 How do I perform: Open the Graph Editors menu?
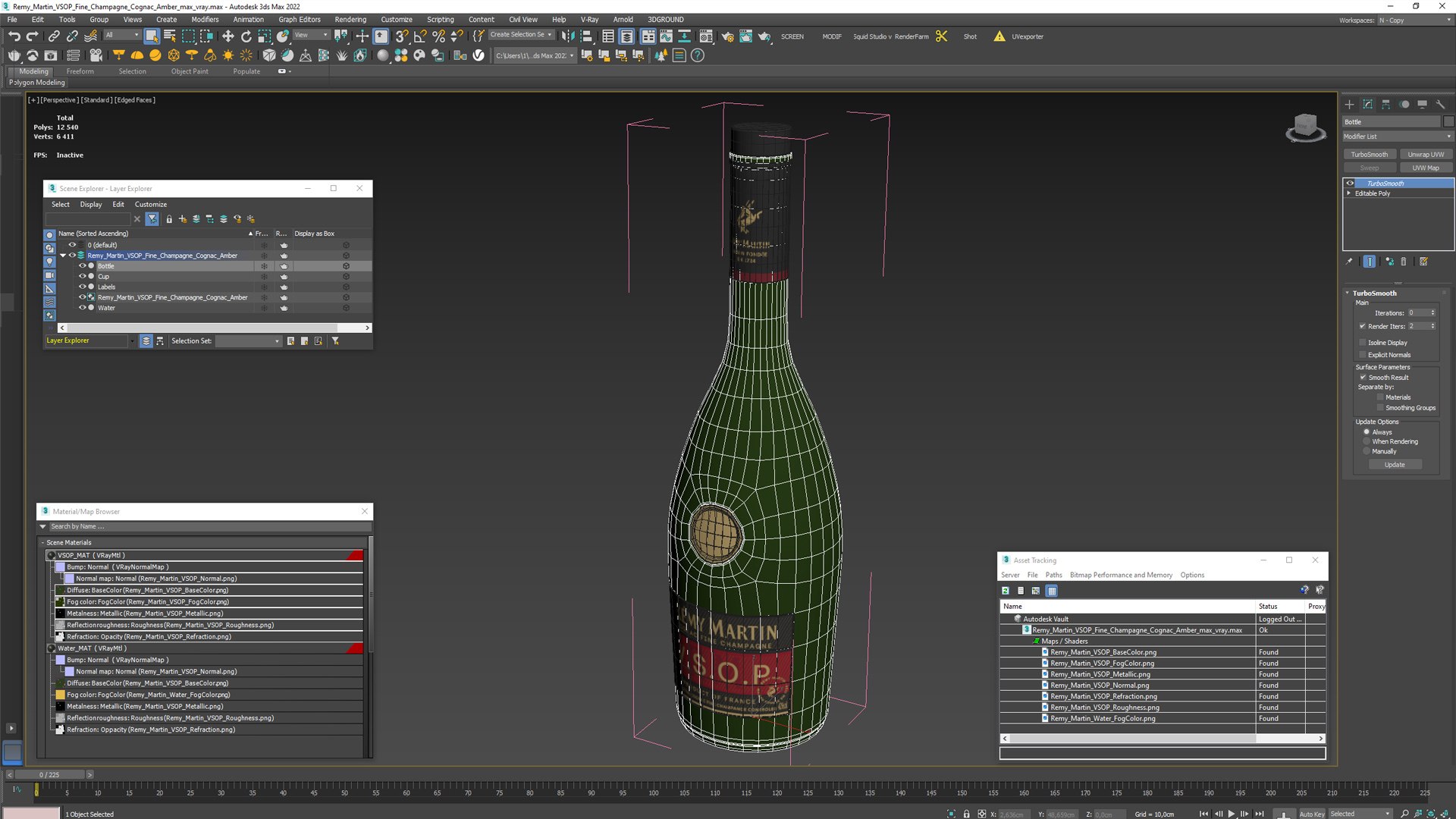[300, 20]
